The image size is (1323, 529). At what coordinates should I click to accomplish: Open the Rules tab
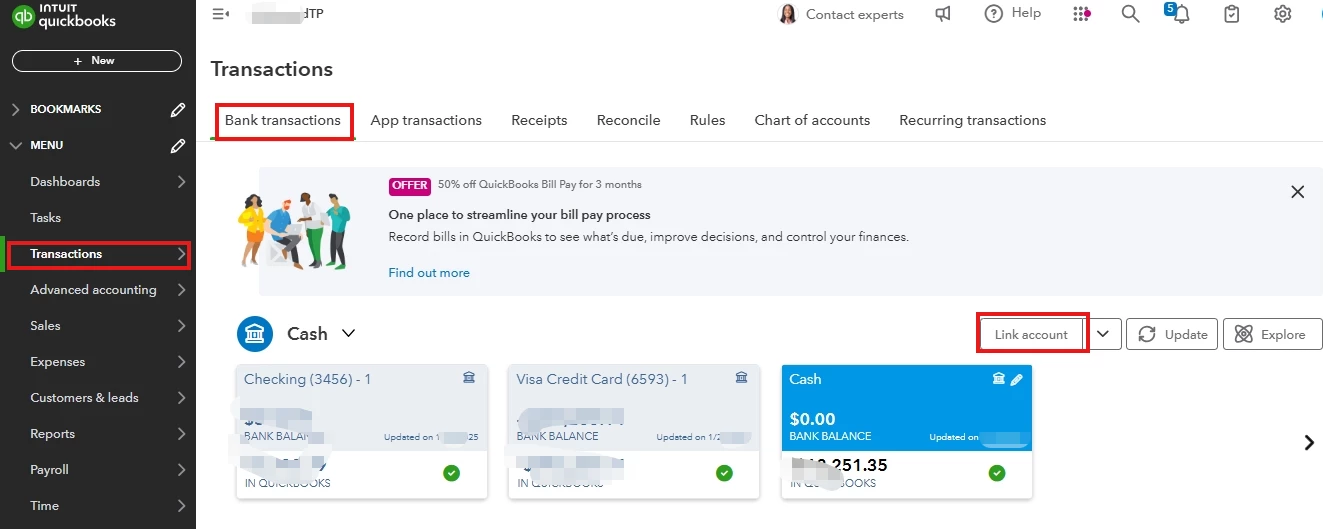(x=707, y=120)
